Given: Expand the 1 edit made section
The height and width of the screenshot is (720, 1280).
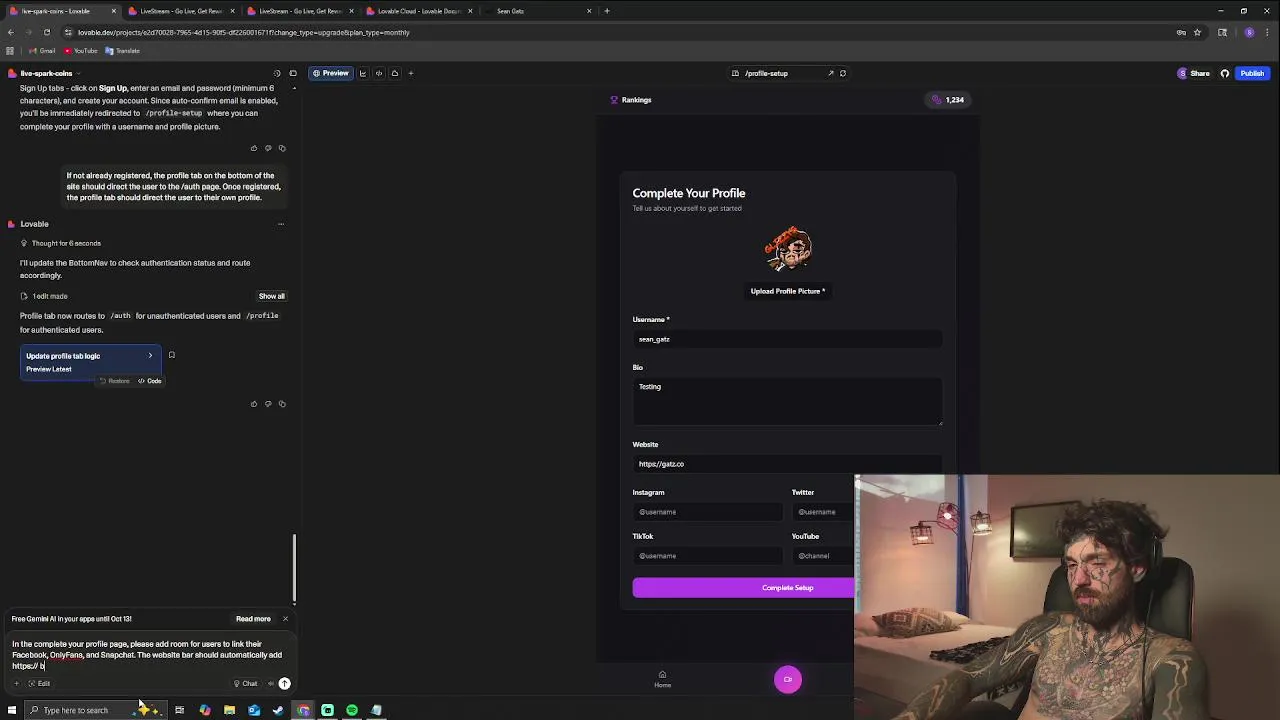Looking at the screenshot, I should (x=44, y=296).
